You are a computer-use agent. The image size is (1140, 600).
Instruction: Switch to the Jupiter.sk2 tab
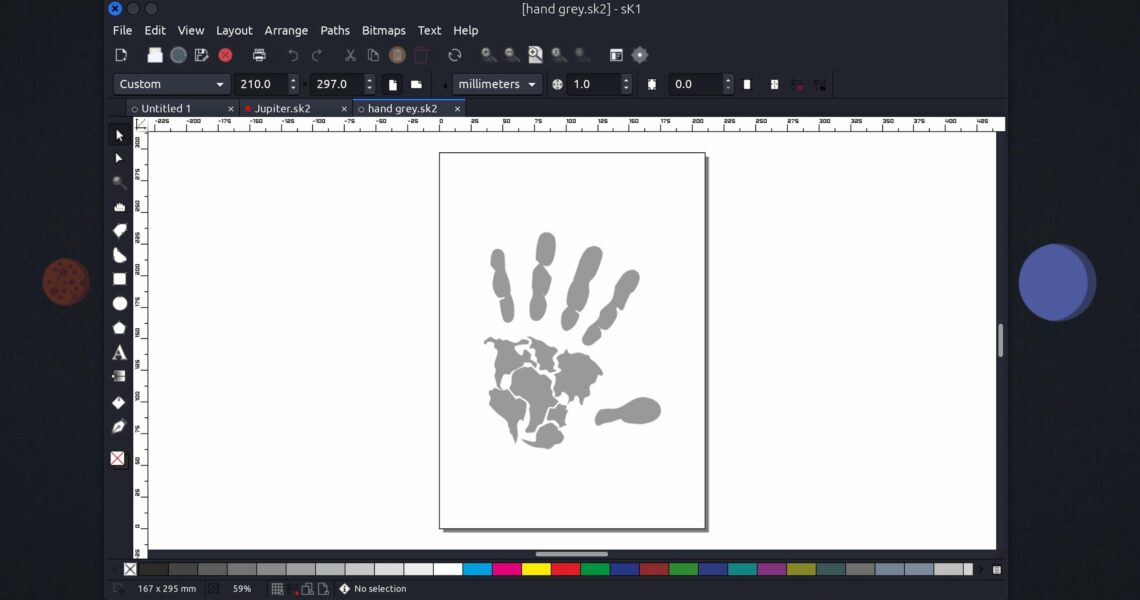pyautogui.click(x=282, y=108)
